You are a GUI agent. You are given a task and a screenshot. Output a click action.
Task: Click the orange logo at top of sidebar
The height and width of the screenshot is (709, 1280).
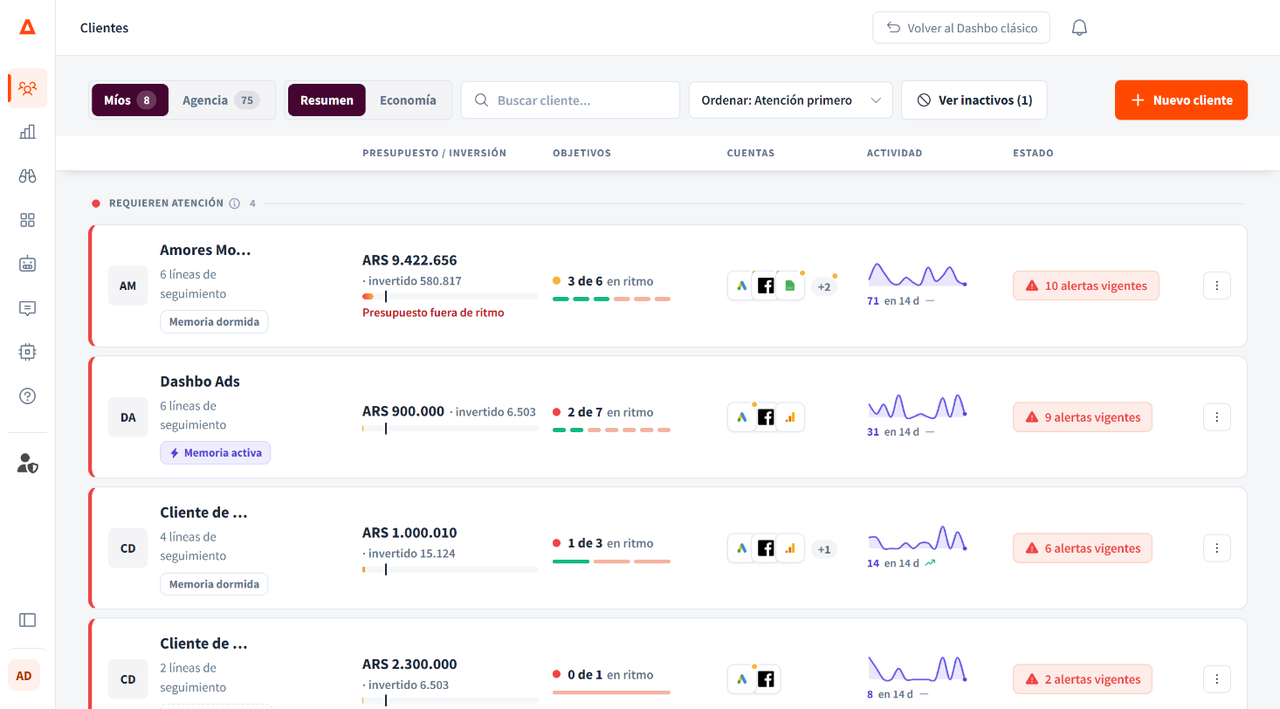[x=27, y=27]
